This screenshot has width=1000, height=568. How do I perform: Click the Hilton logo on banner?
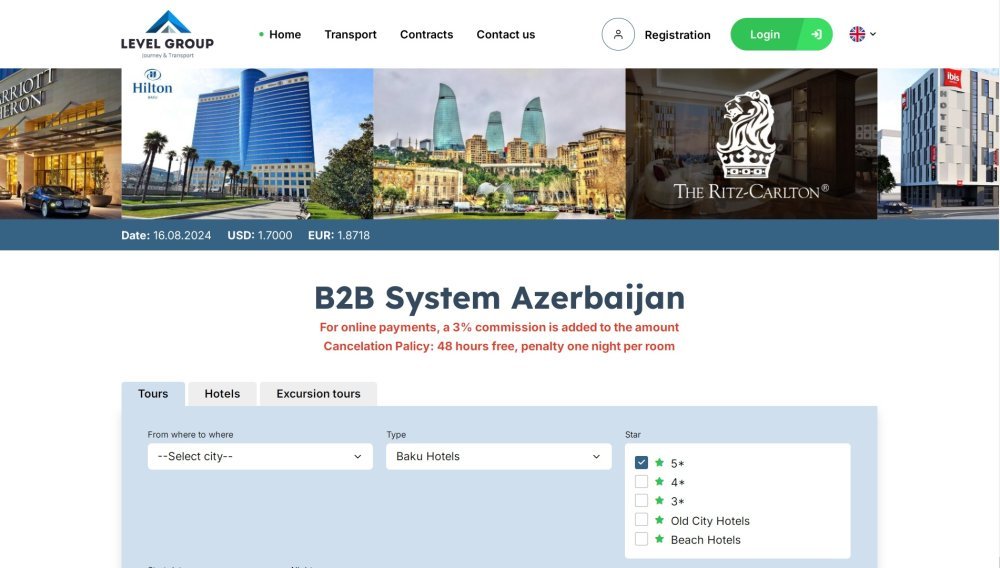click(152, 84)
